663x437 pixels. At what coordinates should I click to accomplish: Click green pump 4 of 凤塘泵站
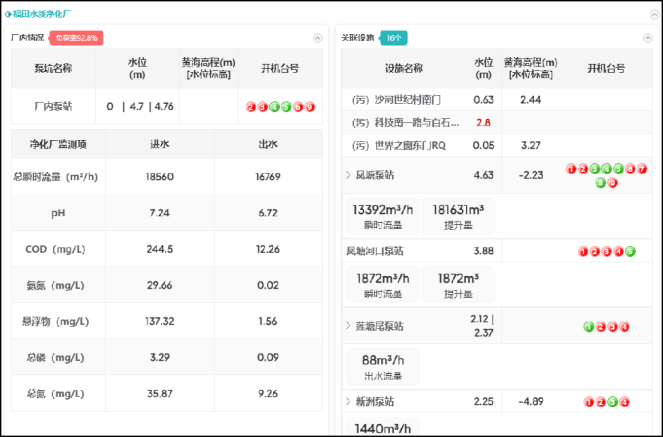point(607,169)
